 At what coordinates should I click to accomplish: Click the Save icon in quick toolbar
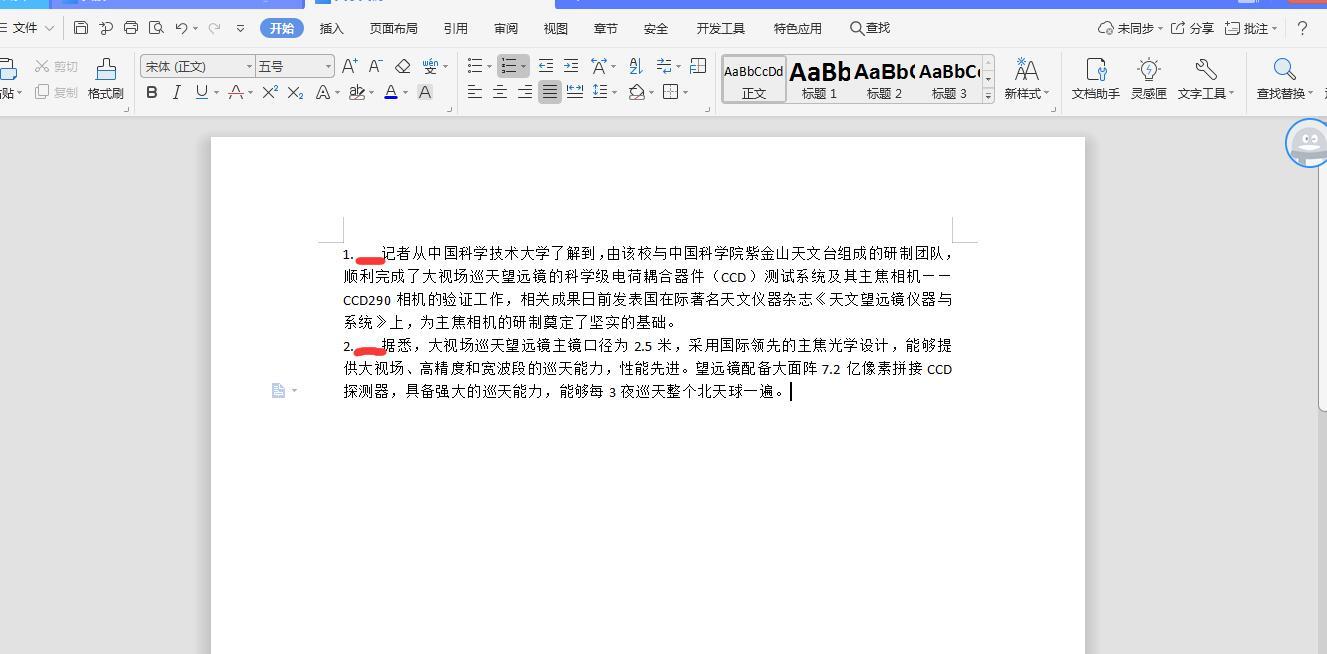pyautogui.click(x=81, y=28)
